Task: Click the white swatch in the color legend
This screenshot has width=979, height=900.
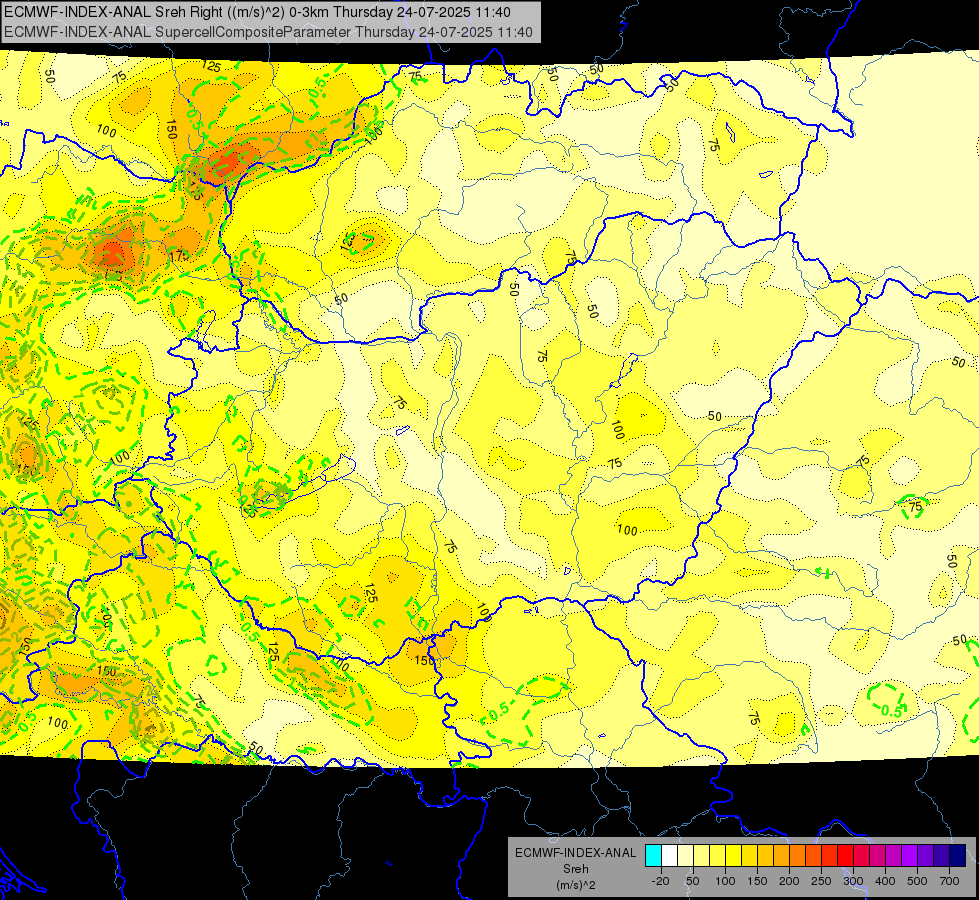Action: 669,856
